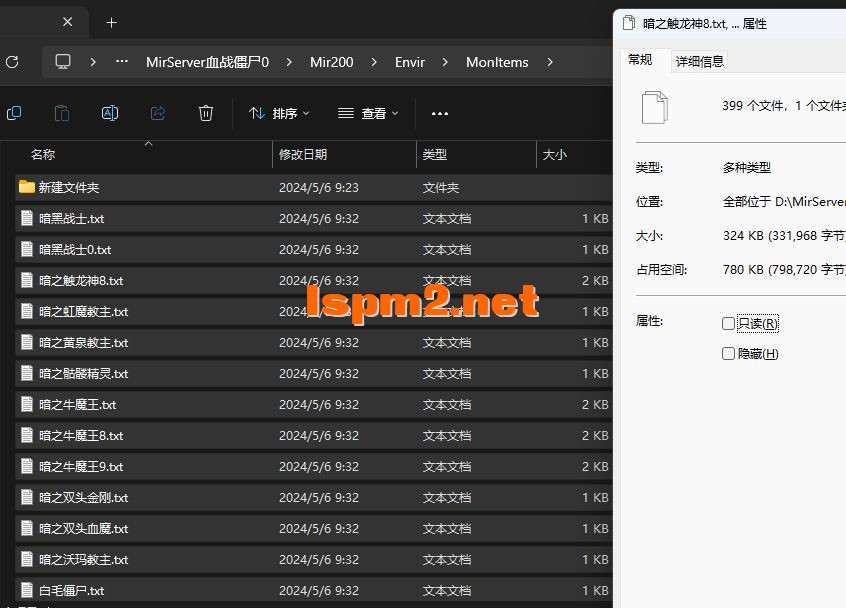Click document icon of 暗之双头金刚.txt
The width and height of the screenshot is (846, 608).
(26, 497)
